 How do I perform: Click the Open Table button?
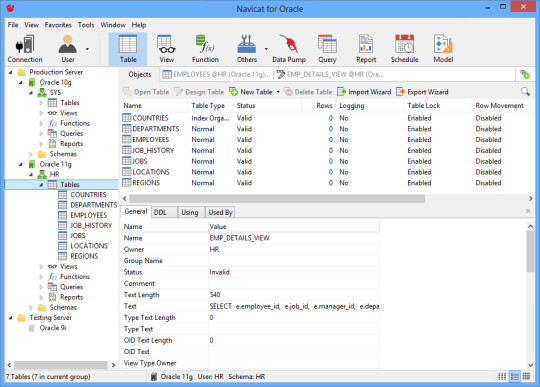146,92
